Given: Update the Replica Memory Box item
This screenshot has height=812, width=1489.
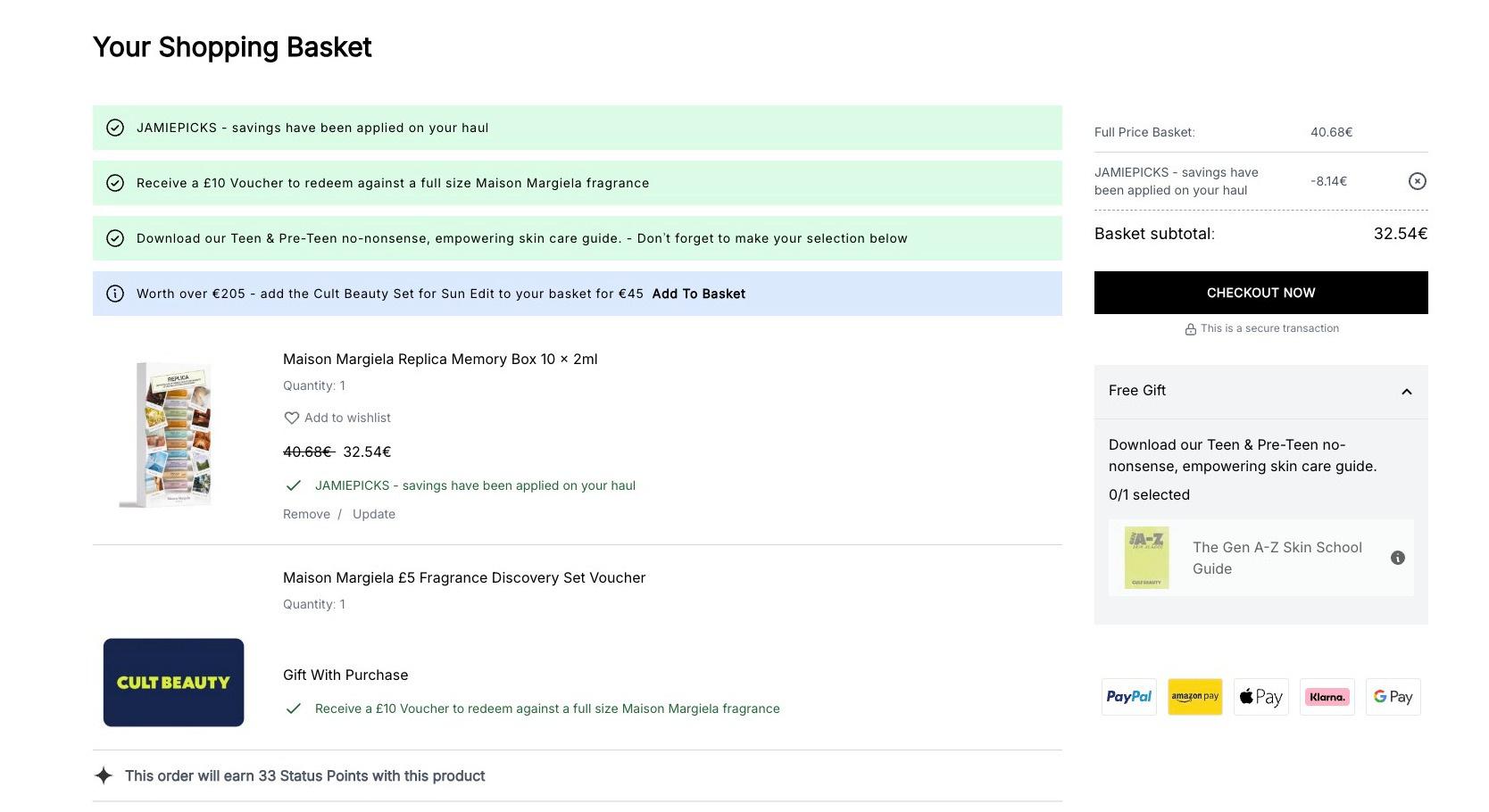Looking at the screenshot, I should tap(373, 514).
